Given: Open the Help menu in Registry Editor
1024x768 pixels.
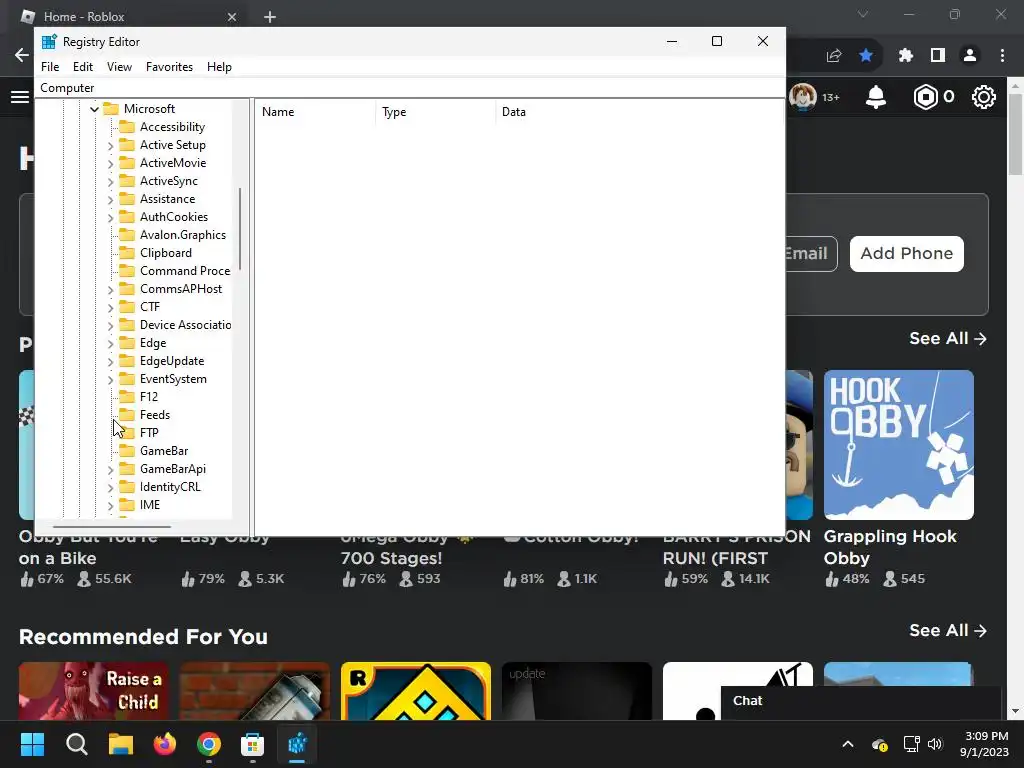Looking at the screenshot, I should [219, 67].
